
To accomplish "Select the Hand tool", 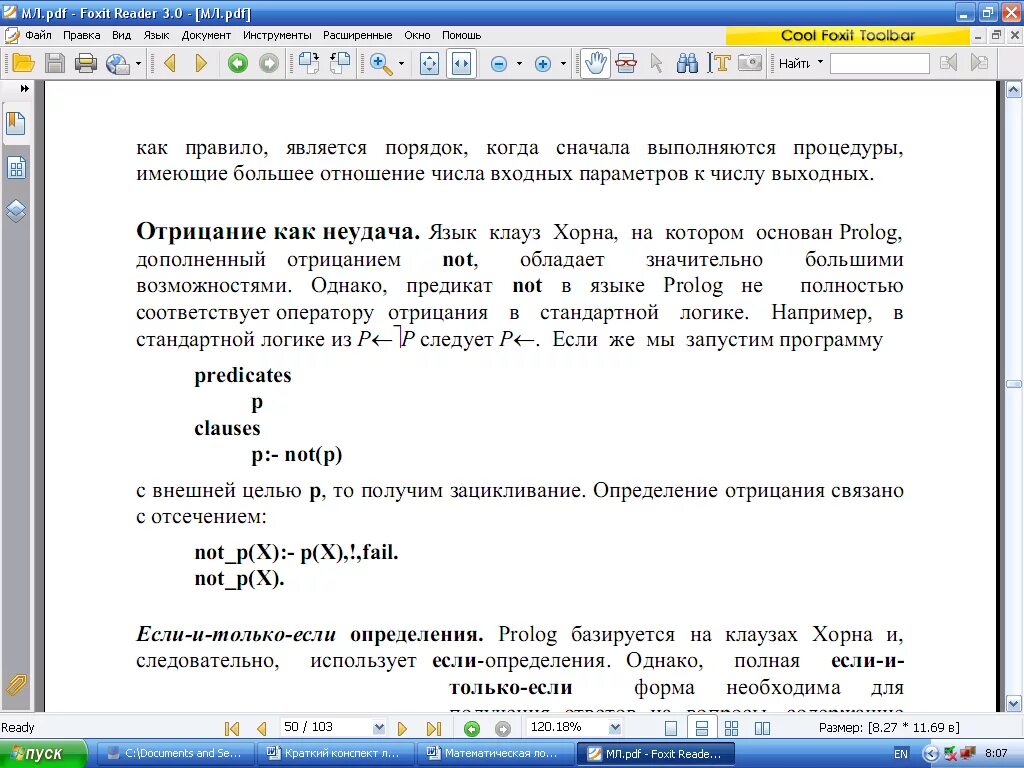I will [x=595, y=63].
